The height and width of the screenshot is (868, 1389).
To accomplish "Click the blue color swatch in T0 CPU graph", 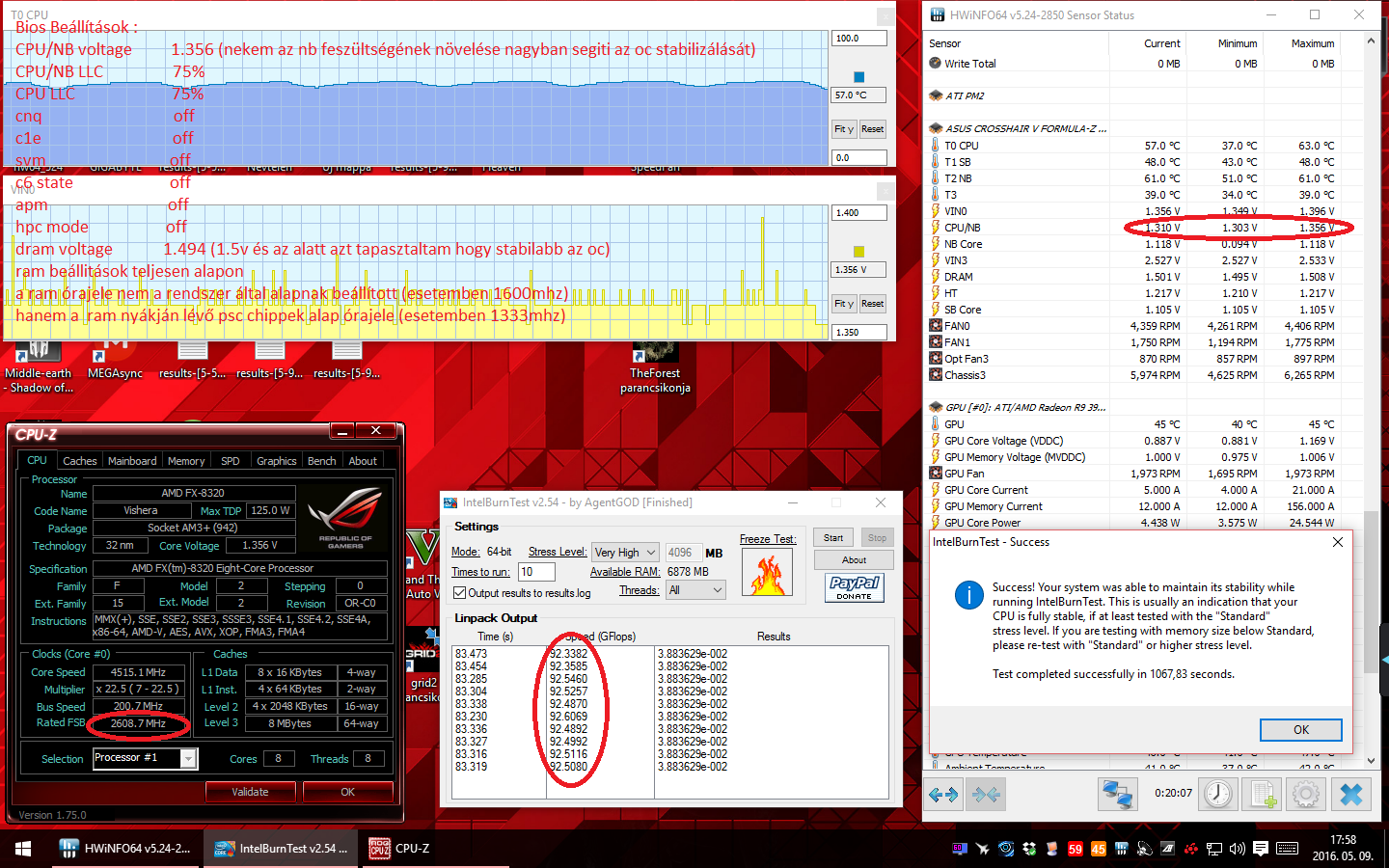I will pos(859,77).
